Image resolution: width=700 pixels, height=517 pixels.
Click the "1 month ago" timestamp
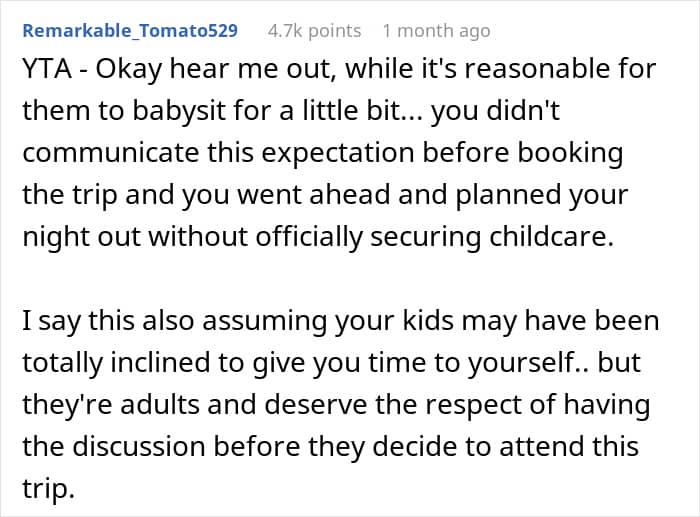click(437, 31)
